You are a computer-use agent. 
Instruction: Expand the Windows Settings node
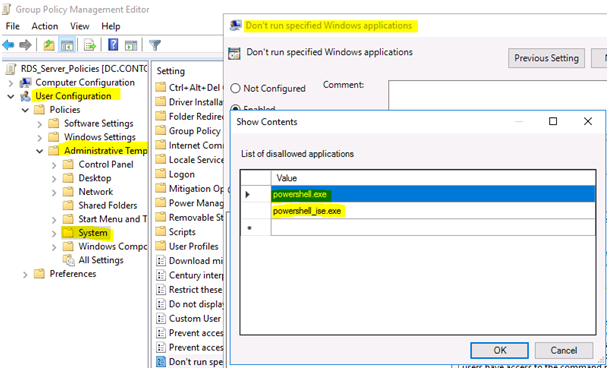40,138
